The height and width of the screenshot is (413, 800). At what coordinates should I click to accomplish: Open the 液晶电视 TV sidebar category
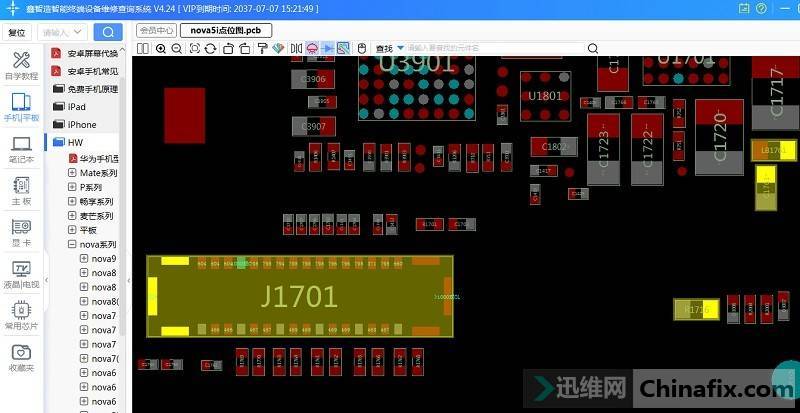pos(21,274)
